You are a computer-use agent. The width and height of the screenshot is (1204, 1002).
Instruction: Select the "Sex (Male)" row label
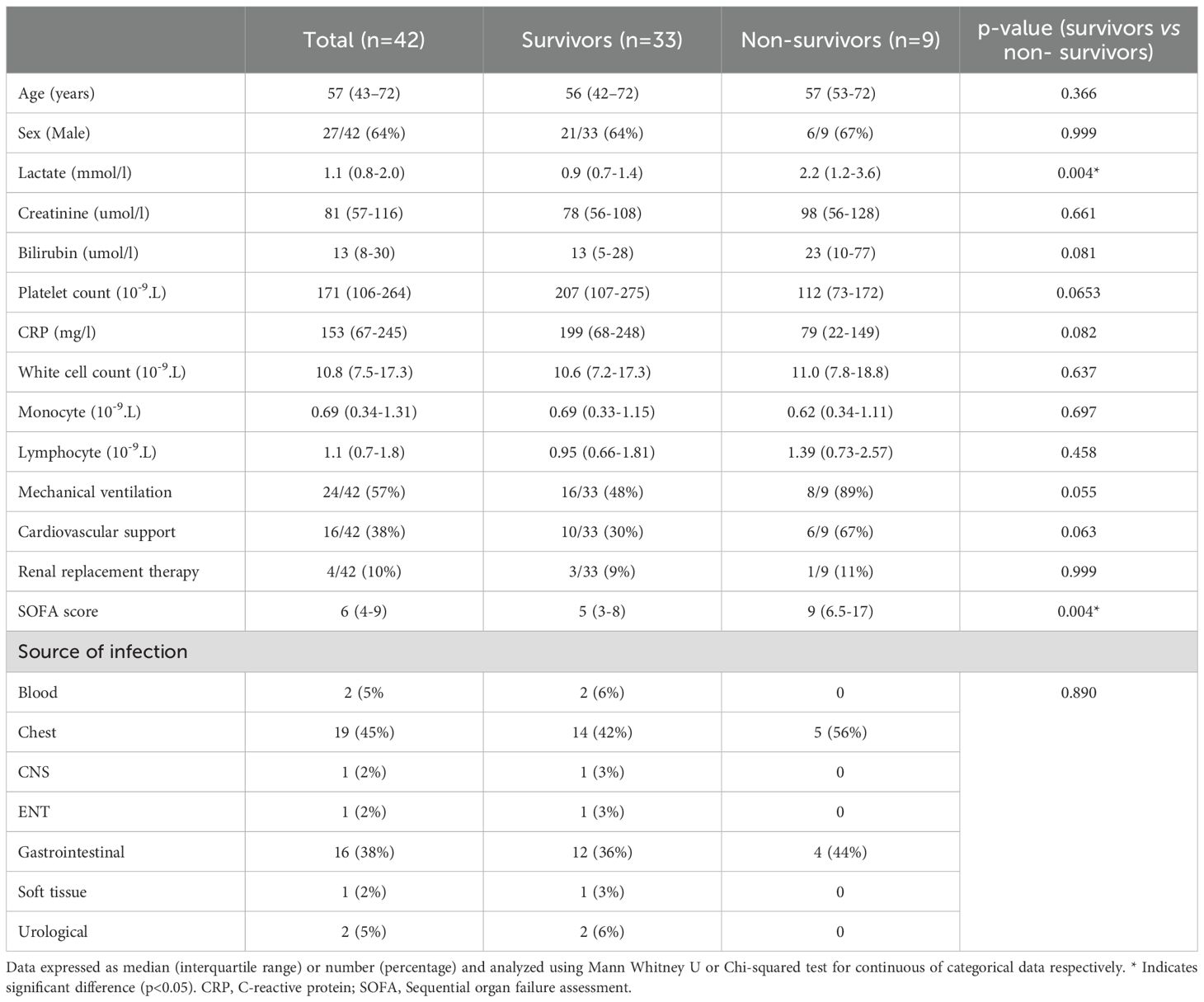(54, 133)
